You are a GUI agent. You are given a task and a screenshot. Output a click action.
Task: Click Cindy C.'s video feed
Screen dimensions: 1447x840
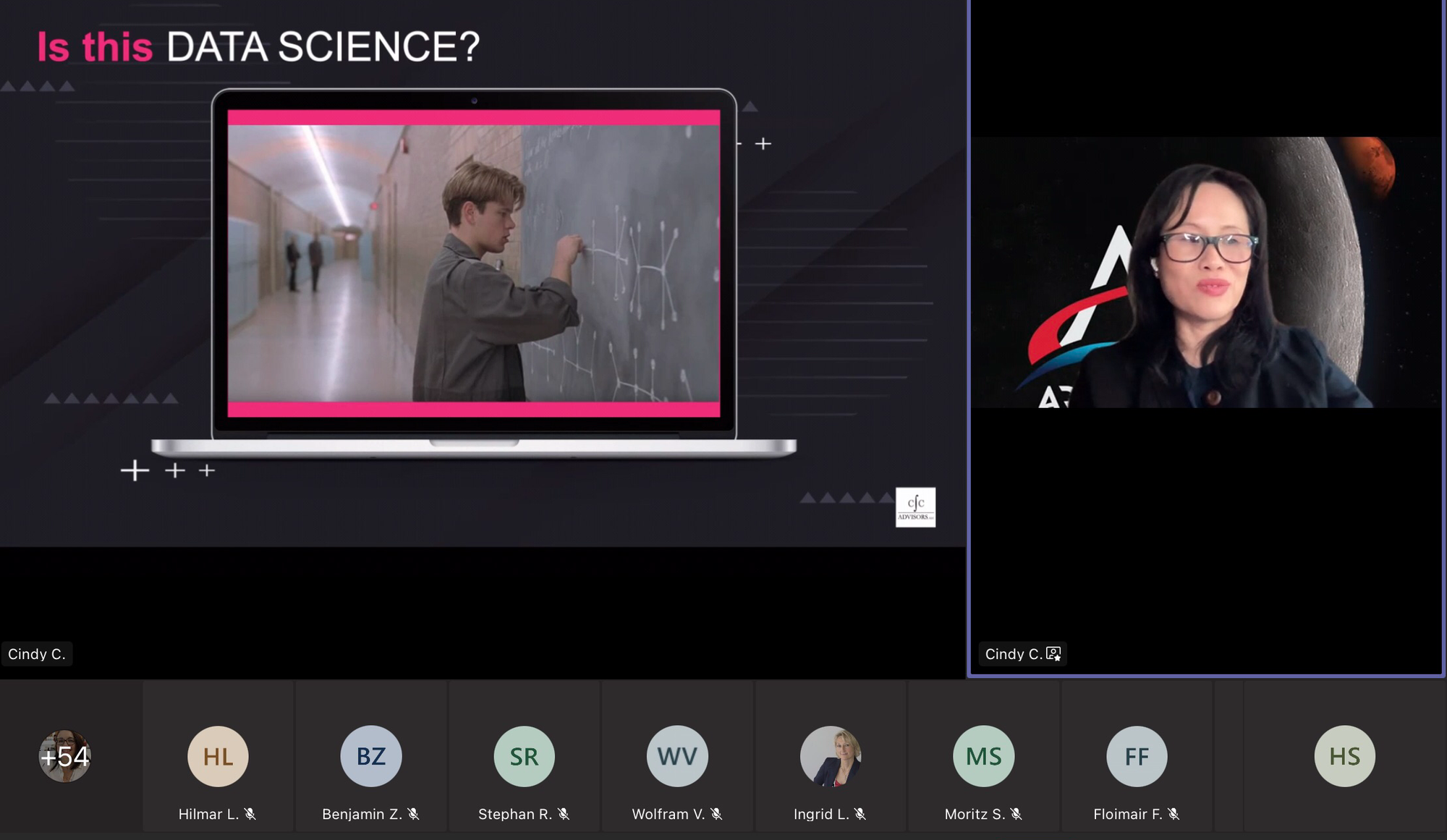pos(1206,272)
